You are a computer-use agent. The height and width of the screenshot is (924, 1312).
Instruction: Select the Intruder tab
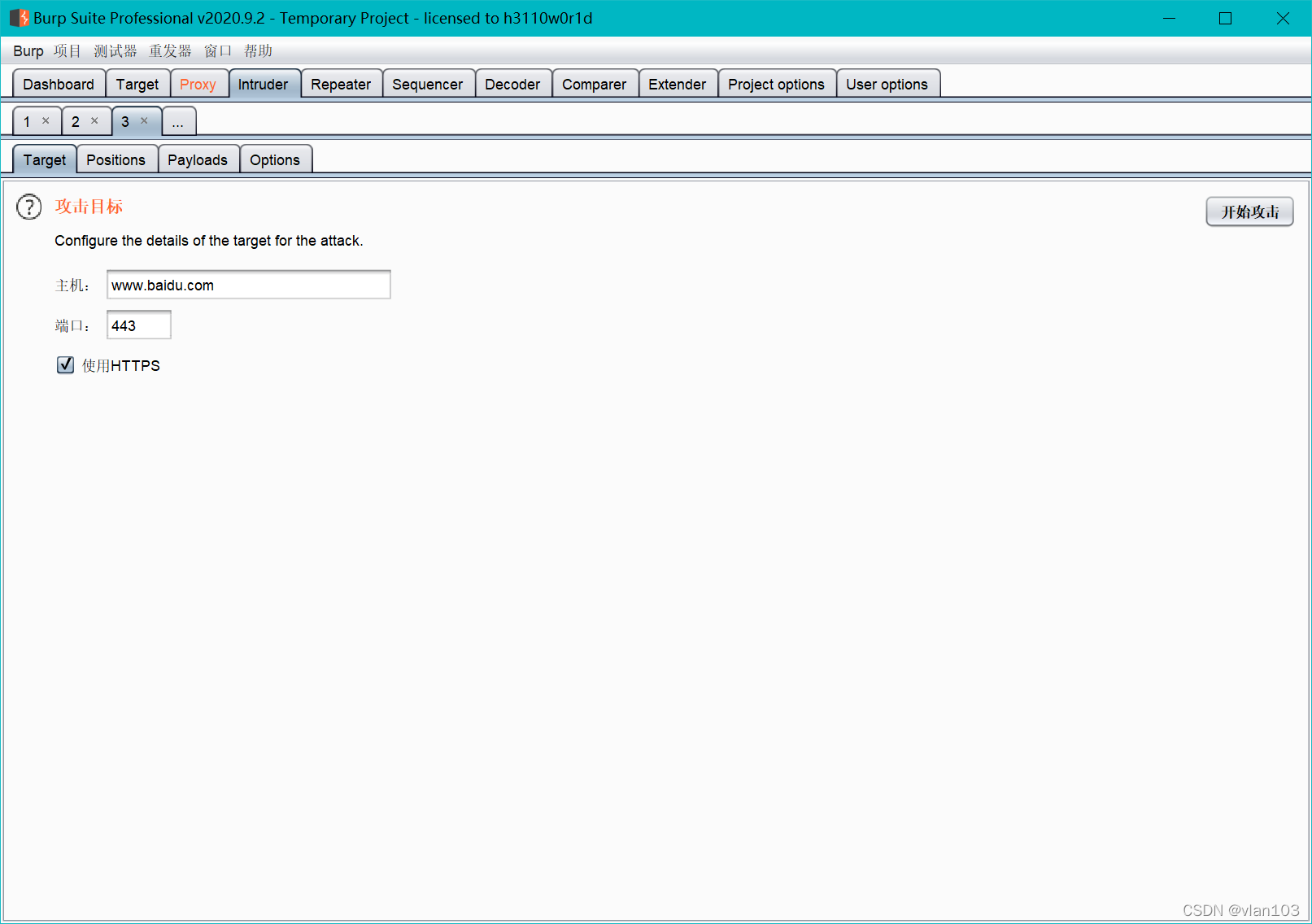click(x=264, y=84)
